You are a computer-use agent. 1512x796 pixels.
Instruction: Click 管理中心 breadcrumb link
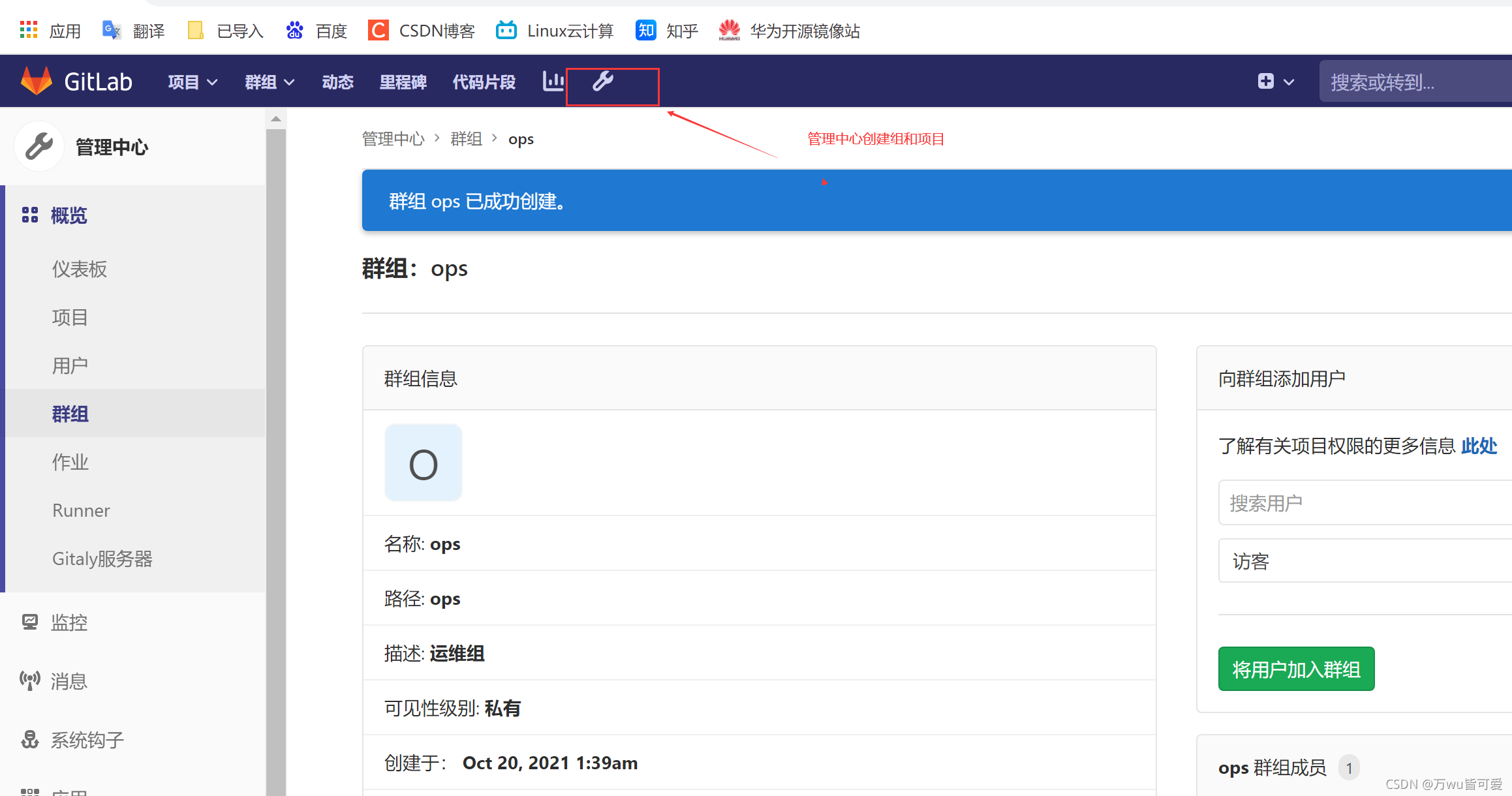(x=393, y=139)
